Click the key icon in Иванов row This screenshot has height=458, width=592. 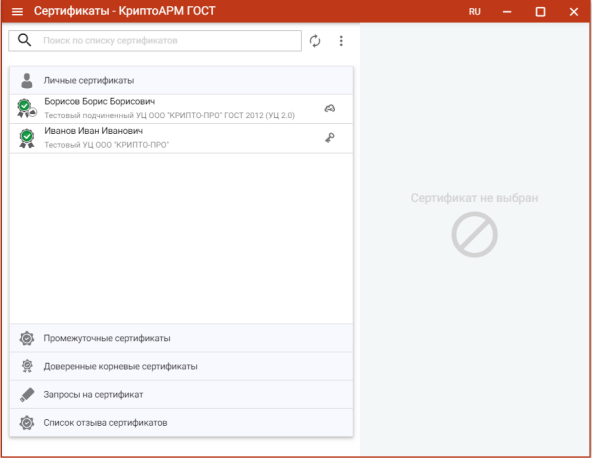[x=330, y=138]
